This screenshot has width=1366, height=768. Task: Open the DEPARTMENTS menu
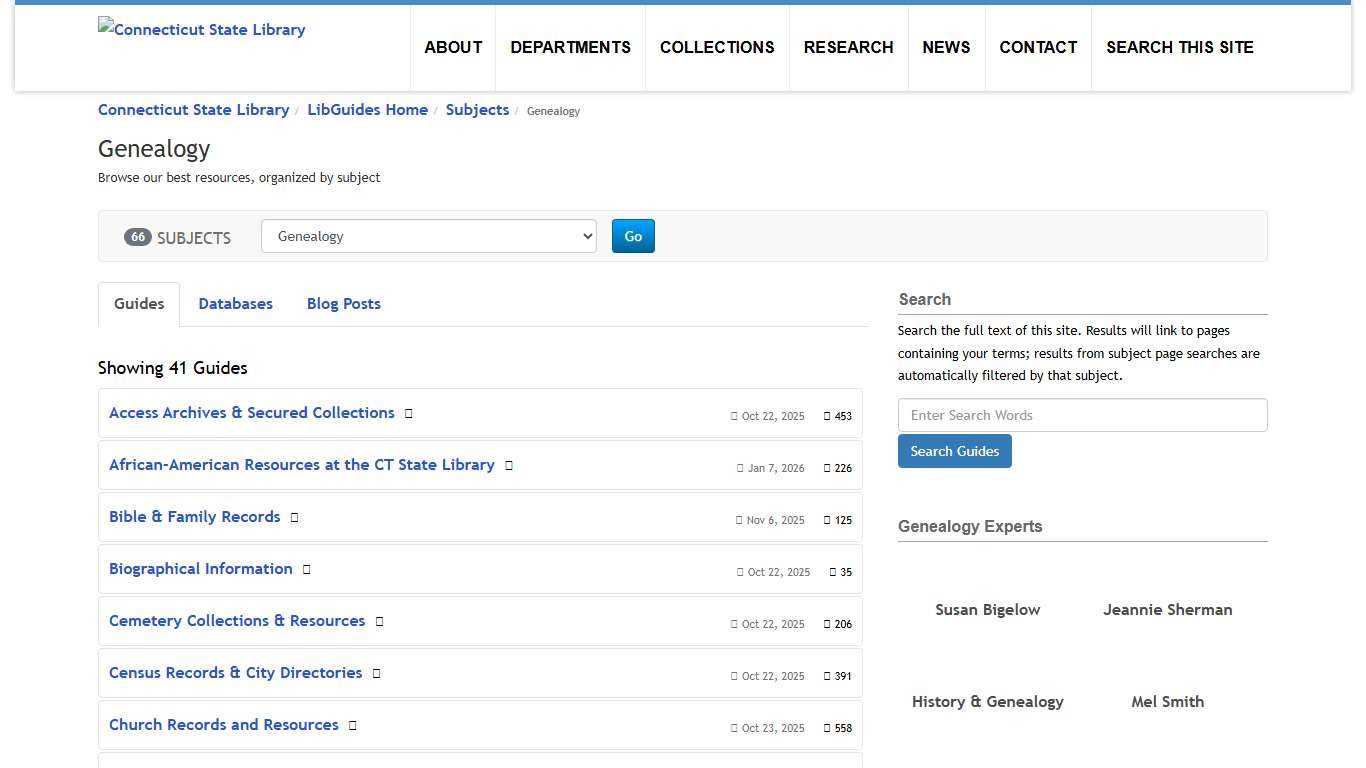point(570,47)
